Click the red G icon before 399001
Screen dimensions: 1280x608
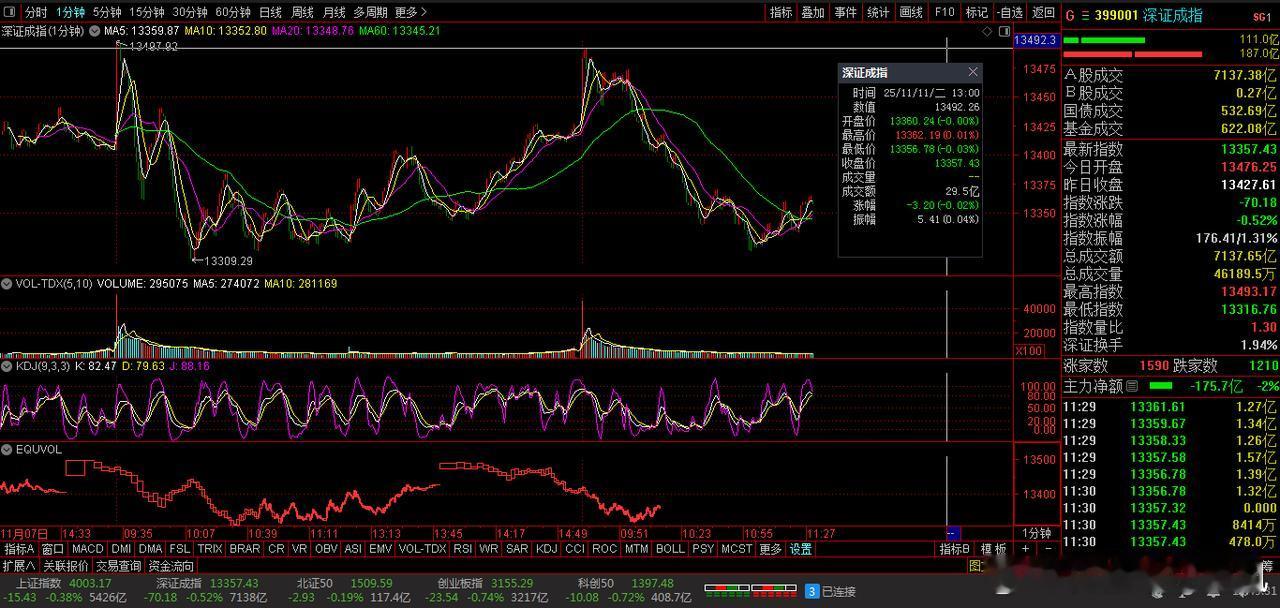1069,15
